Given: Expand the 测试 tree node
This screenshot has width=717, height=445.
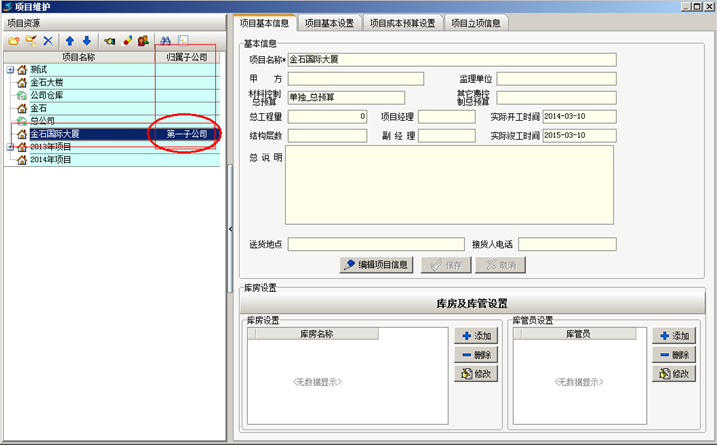Looking at the screenshot, I should point(9,70).
